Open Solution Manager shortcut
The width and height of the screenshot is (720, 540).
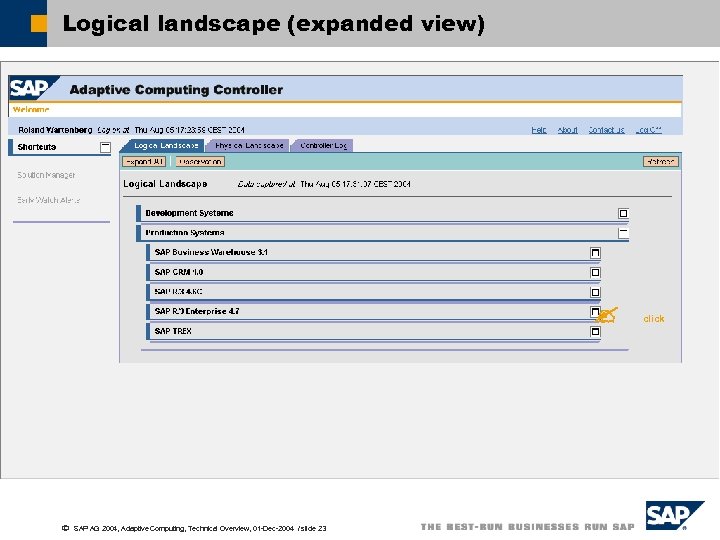(x=46, y=175)
